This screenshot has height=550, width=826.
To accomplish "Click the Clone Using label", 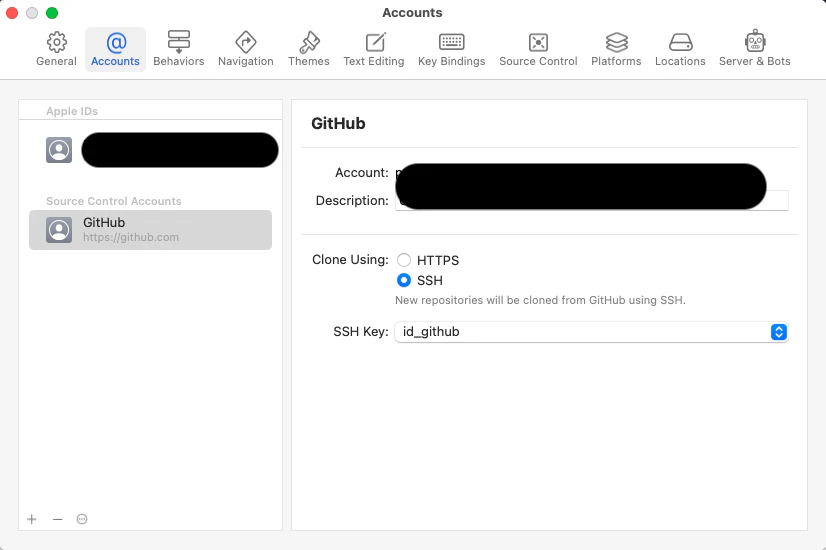I will 350,260.
